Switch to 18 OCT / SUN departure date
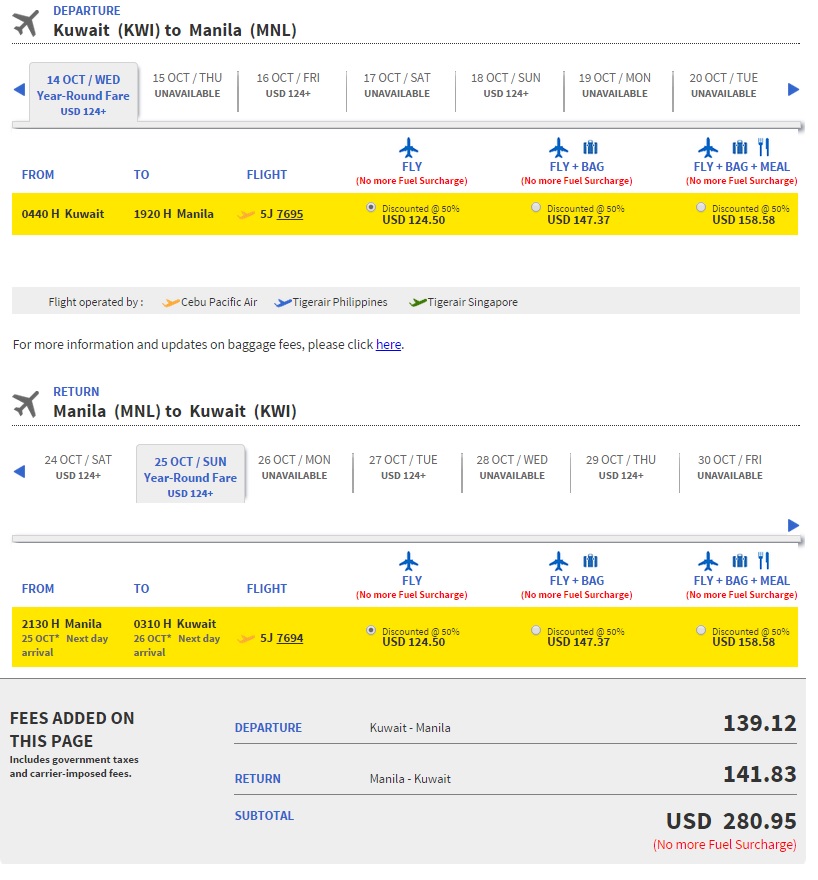This screenshot has width=818, height=880. click(505, 85)
